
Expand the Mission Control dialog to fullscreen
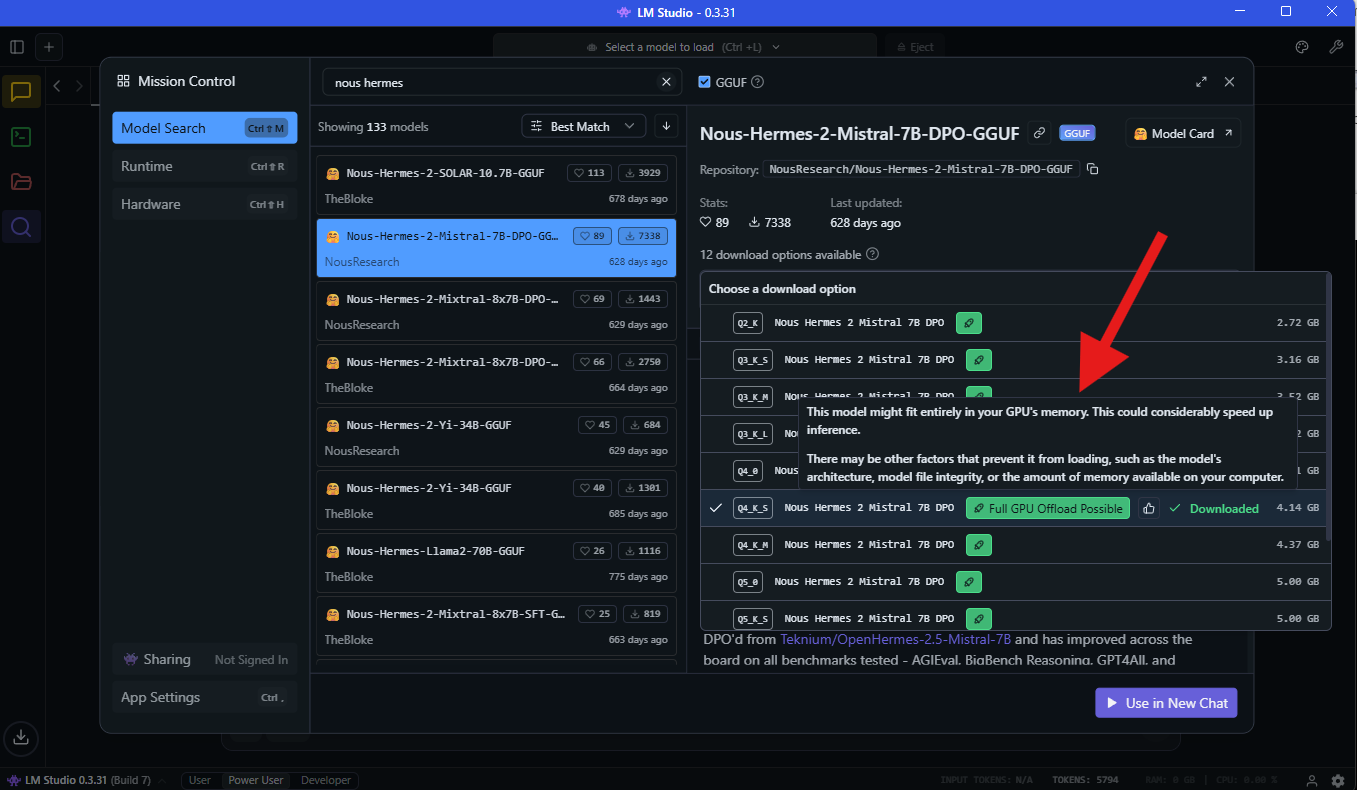point(1201,82)
